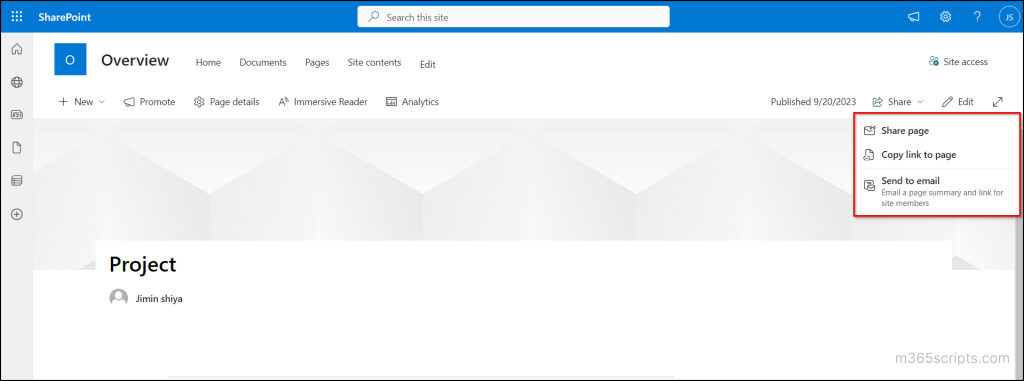This screenshot has height=381, width=1024.
Task: Open the My files icon in left rail
Action: click(x=17, y=148)
